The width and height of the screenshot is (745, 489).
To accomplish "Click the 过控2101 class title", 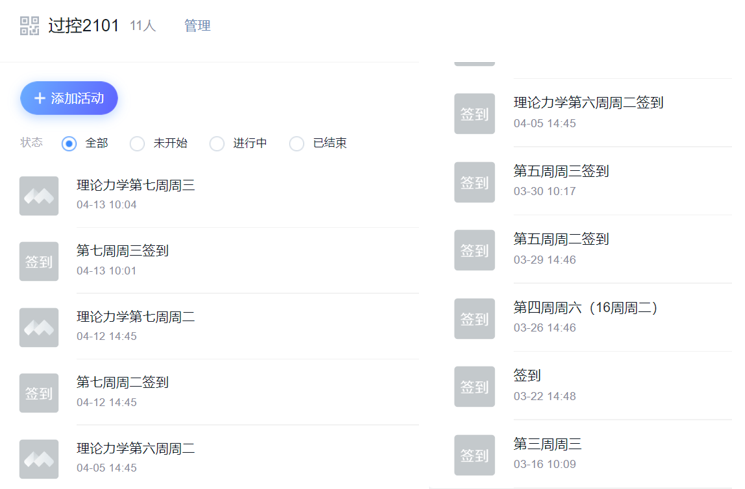I will [84, 26].
